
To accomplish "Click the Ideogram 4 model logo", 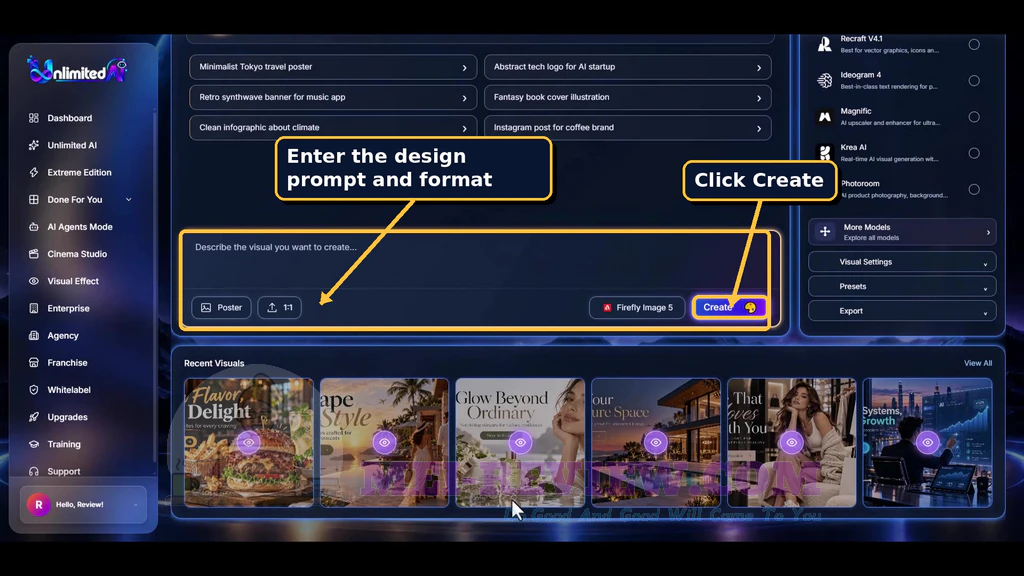I will click(x=825, y=80).
